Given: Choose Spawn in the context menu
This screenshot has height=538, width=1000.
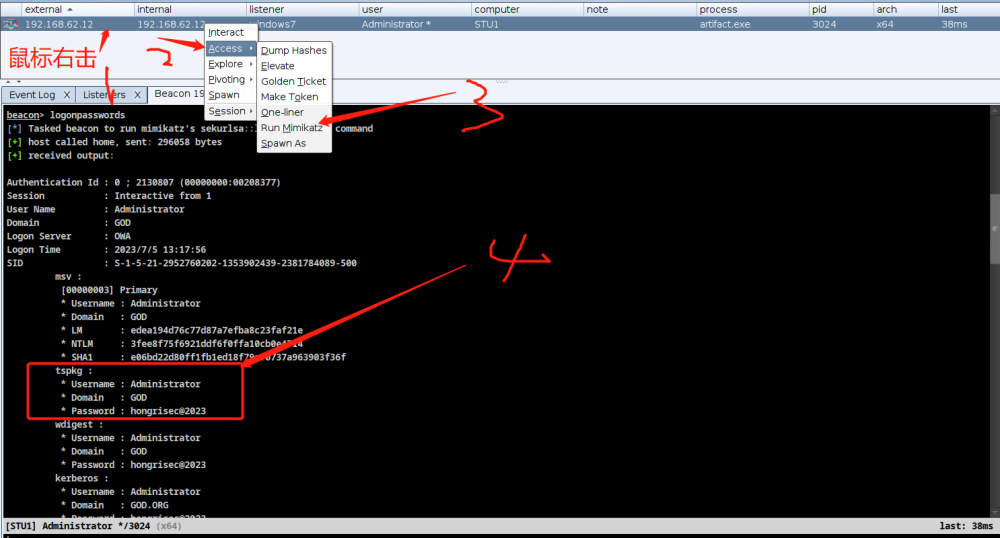Looking at the screenshot, I should [x=224, y=95].
